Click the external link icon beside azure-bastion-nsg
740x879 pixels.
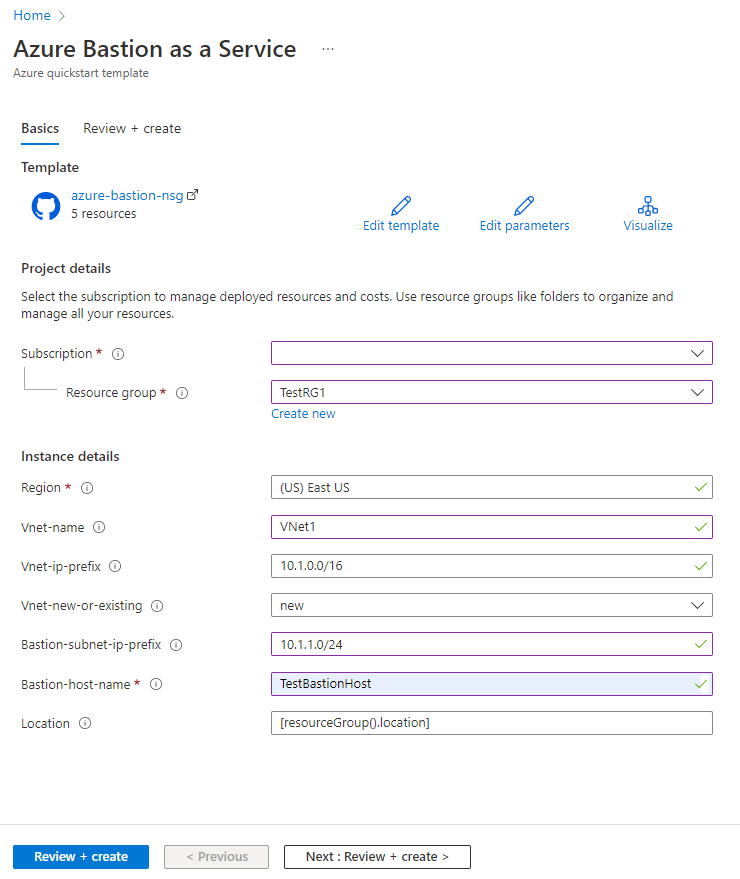tap(192, 195)
